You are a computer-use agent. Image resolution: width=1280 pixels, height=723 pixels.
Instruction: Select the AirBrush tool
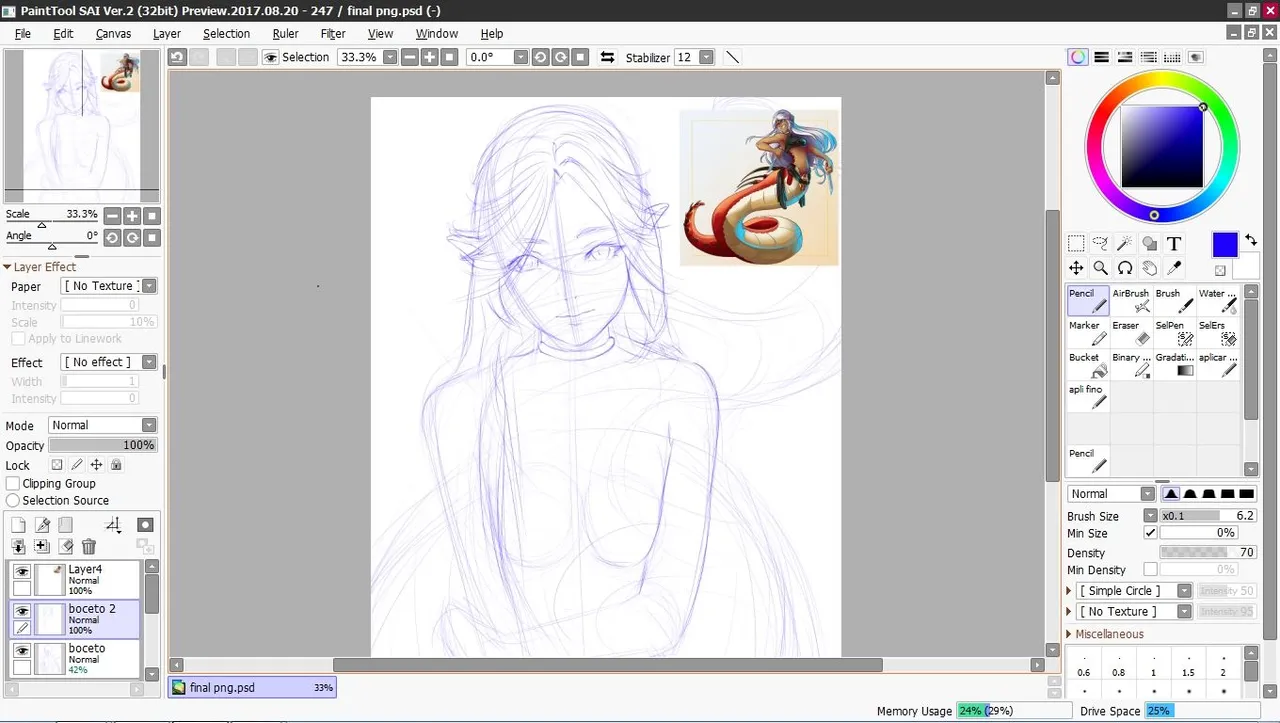pos(1131,301)
